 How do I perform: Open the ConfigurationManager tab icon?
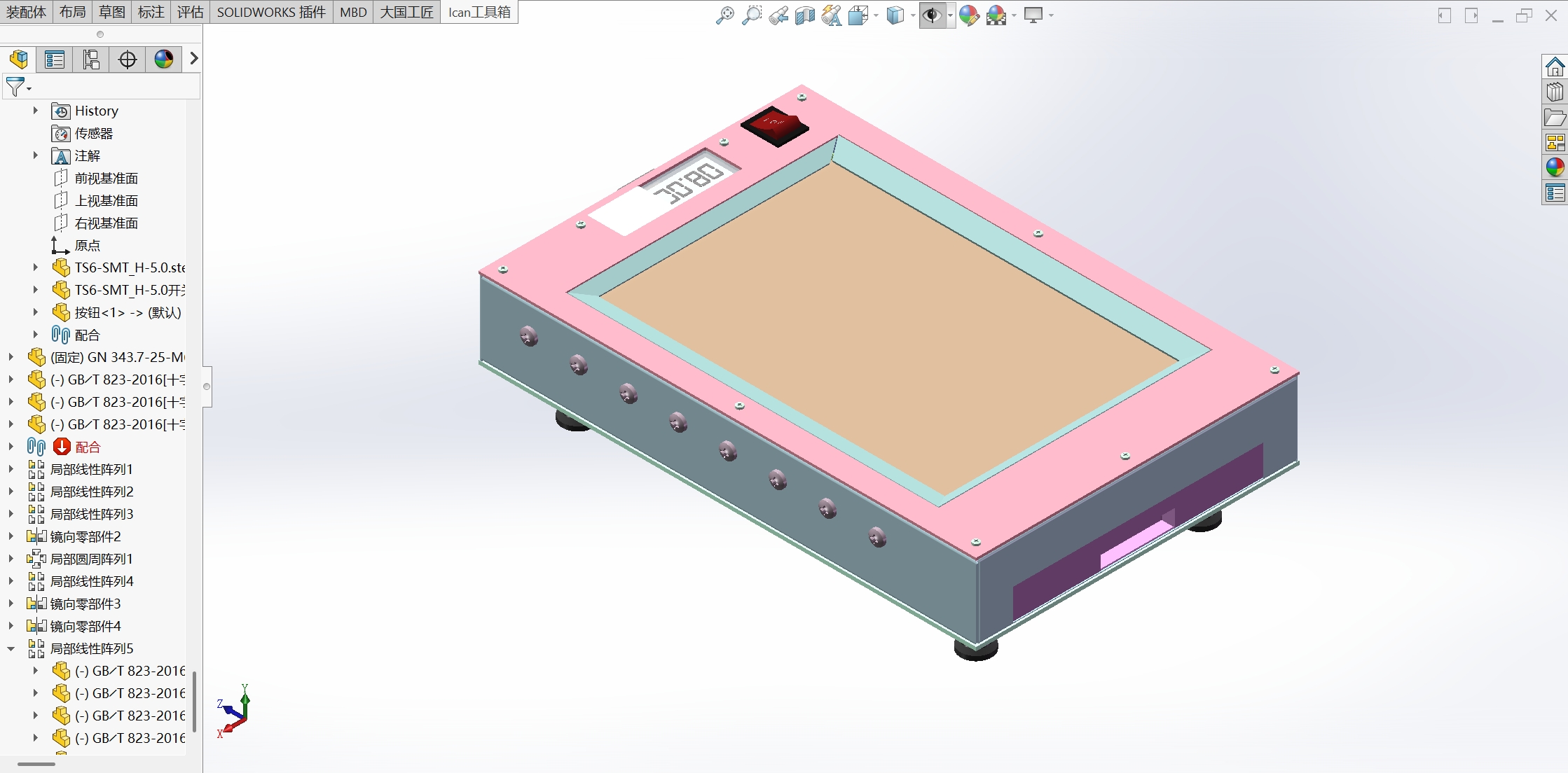[x=91, y=60]
